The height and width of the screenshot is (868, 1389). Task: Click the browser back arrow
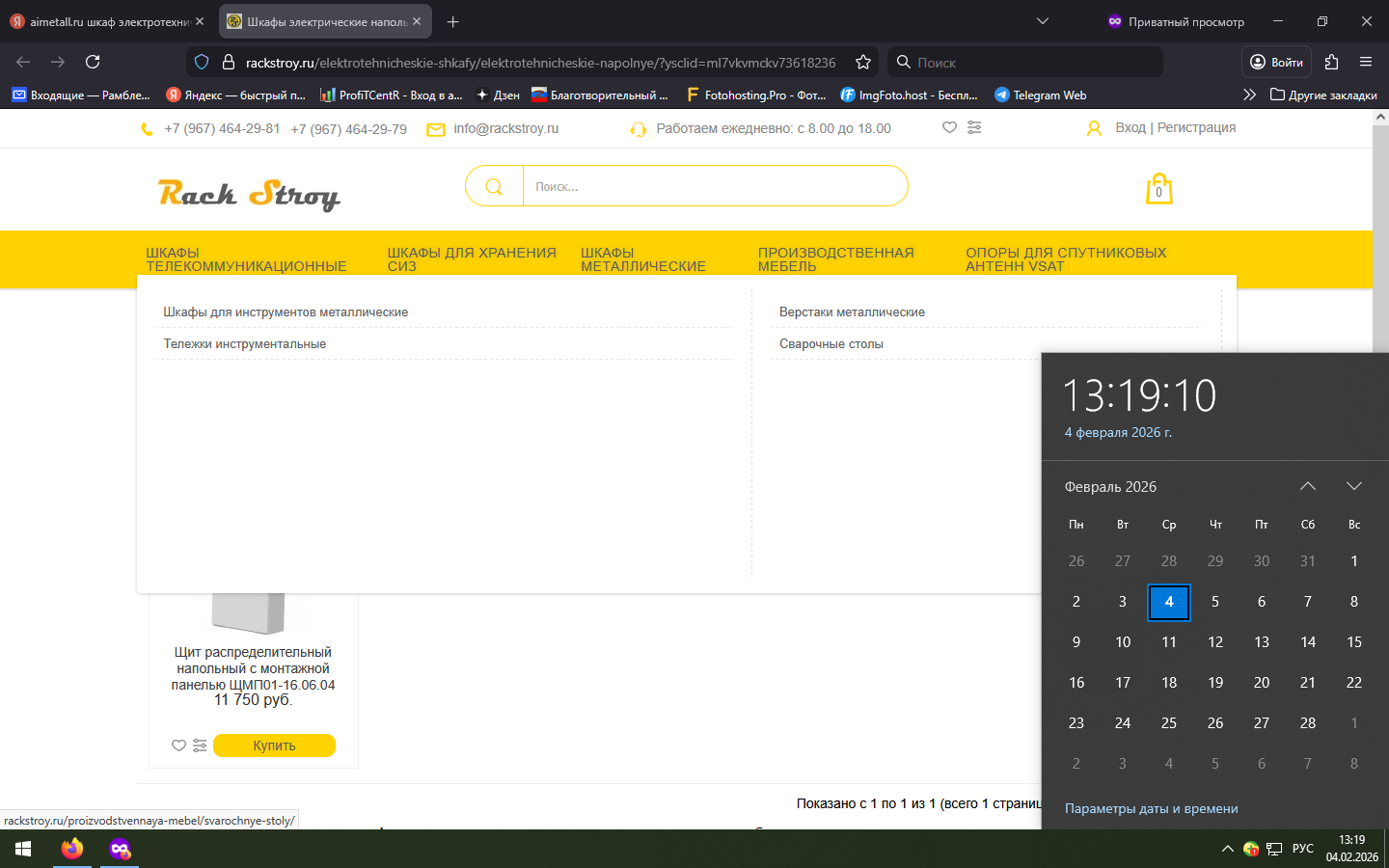23,62
